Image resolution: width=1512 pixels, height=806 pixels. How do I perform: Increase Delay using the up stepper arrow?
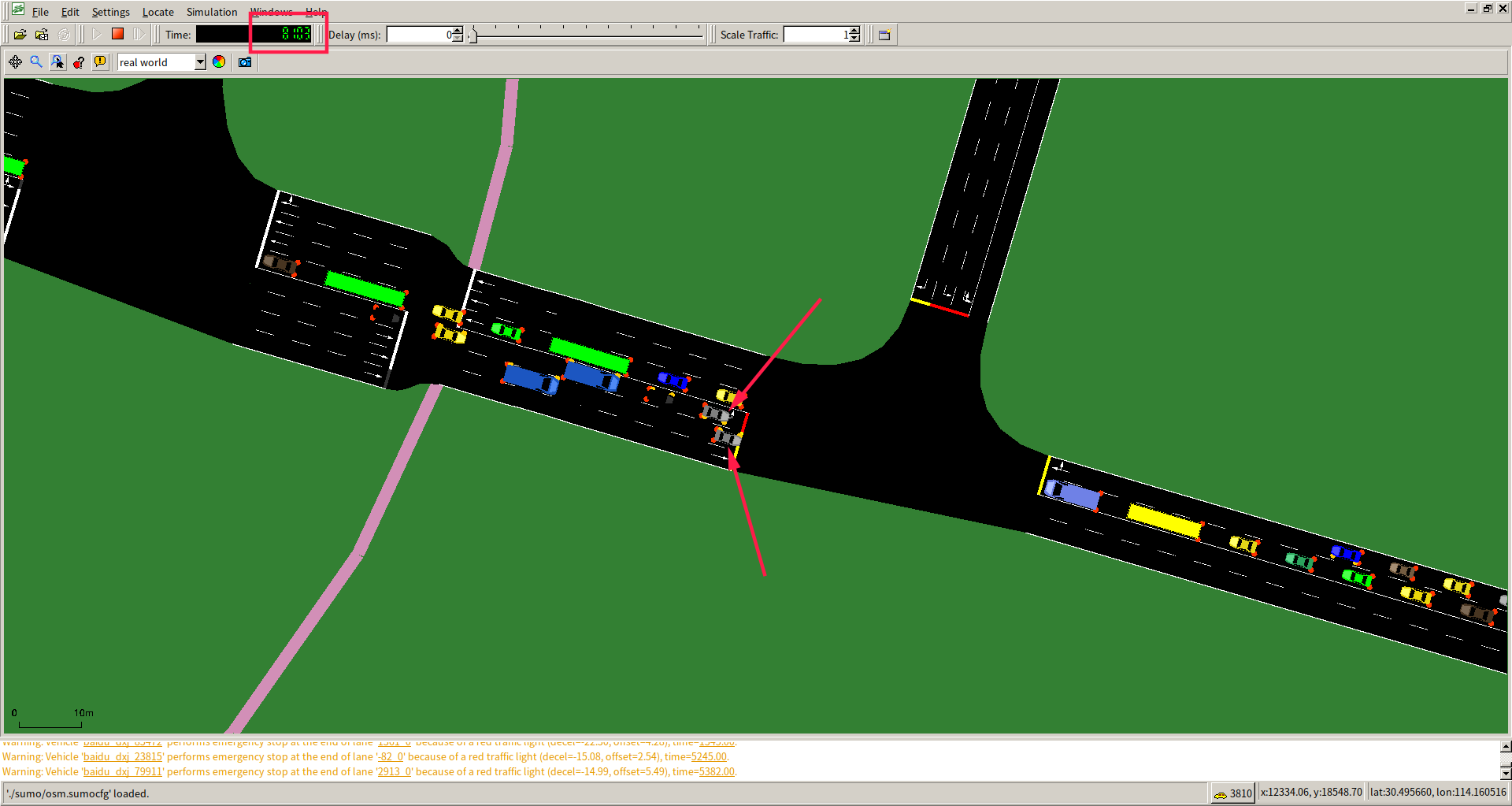tap(457, 31)
